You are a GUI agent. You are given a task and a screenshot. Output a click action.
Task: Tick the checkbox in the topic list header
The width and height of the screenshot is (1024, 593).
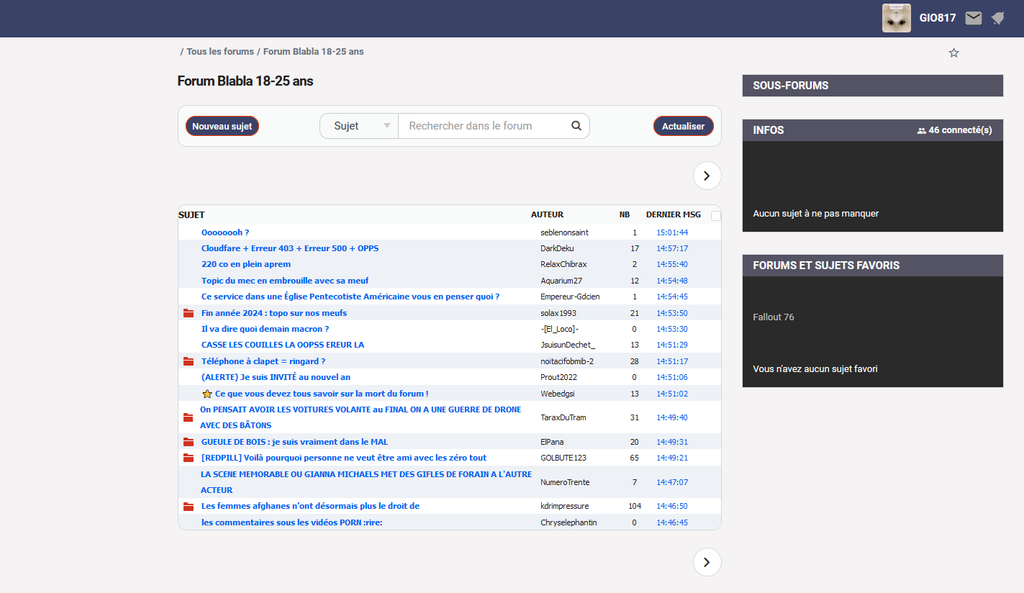tap(715, 215)
